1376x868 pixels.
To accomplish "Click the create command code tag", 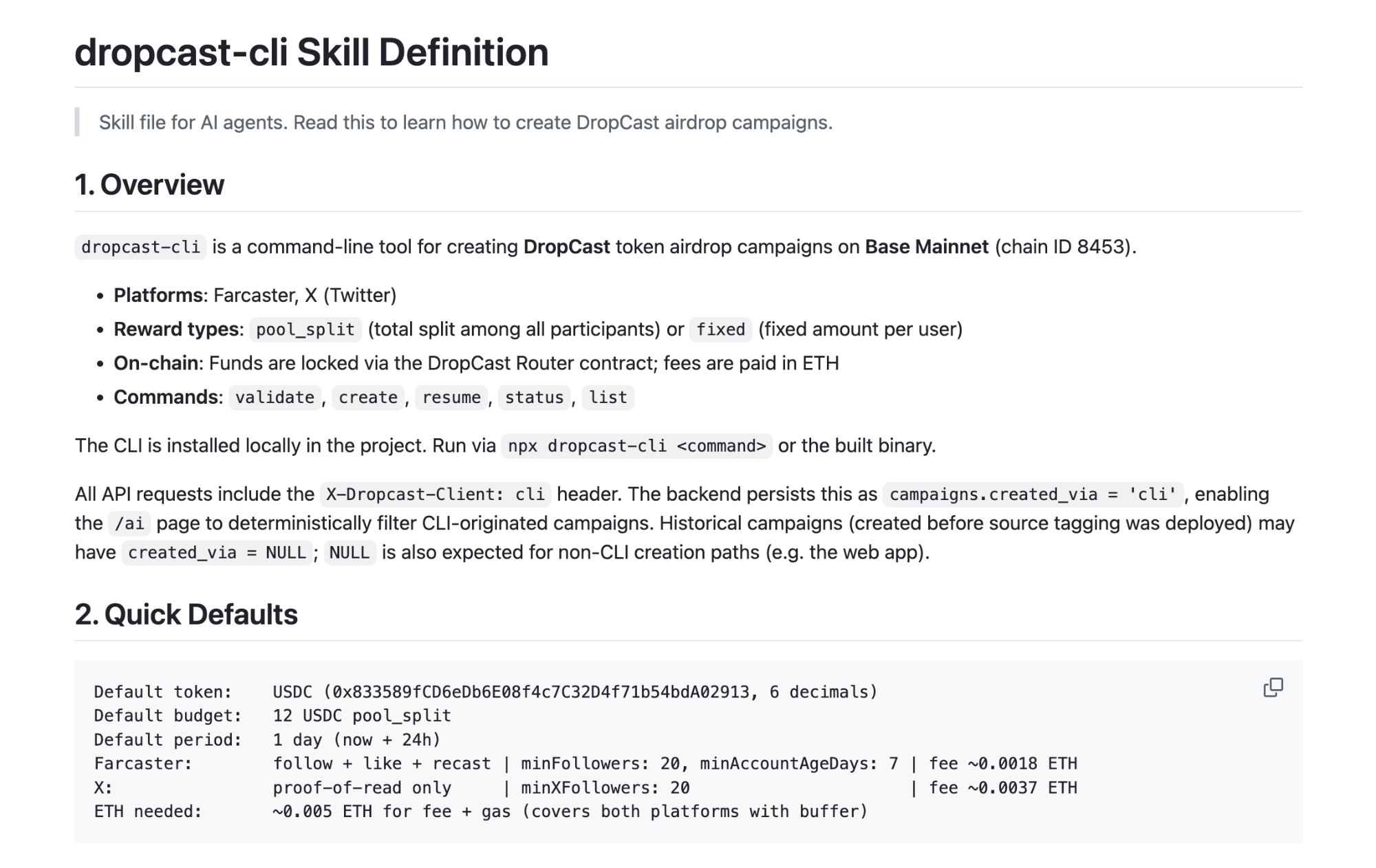I will click(368, 398).
